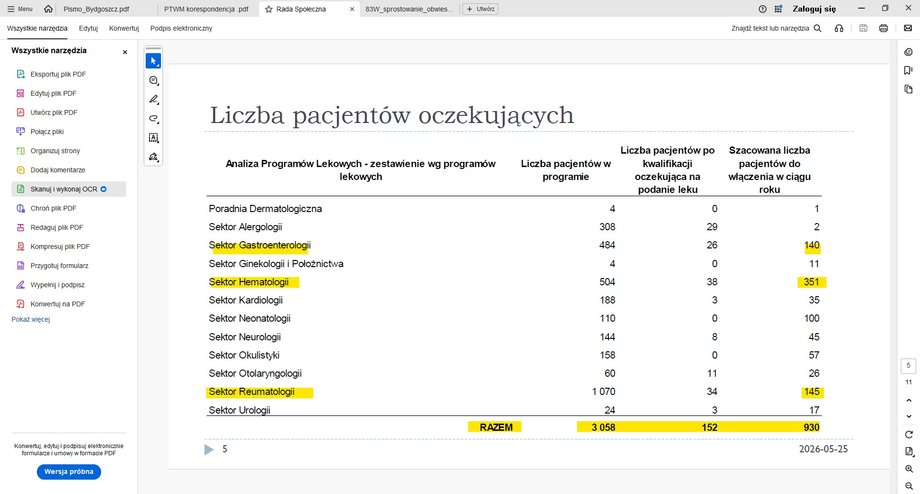This screenshot has width=920, height=494.
Task: Open the help question mark icon
Action: pyautogui.click(x=762, y=9)
